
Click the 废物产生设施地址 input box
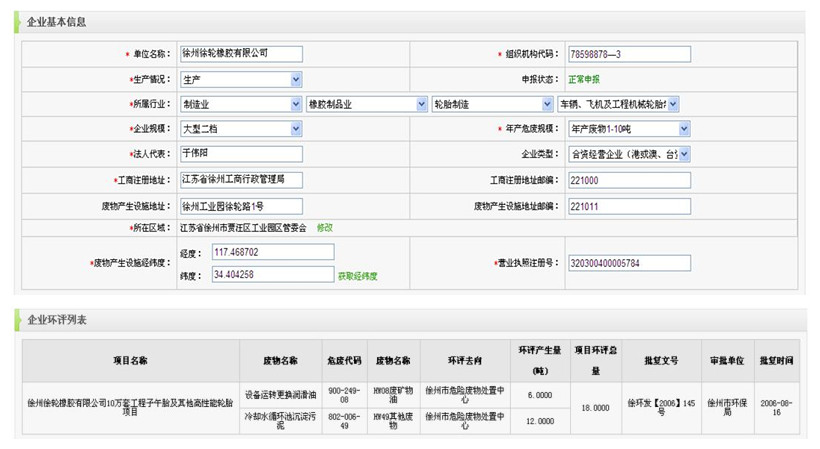(241, 207)
